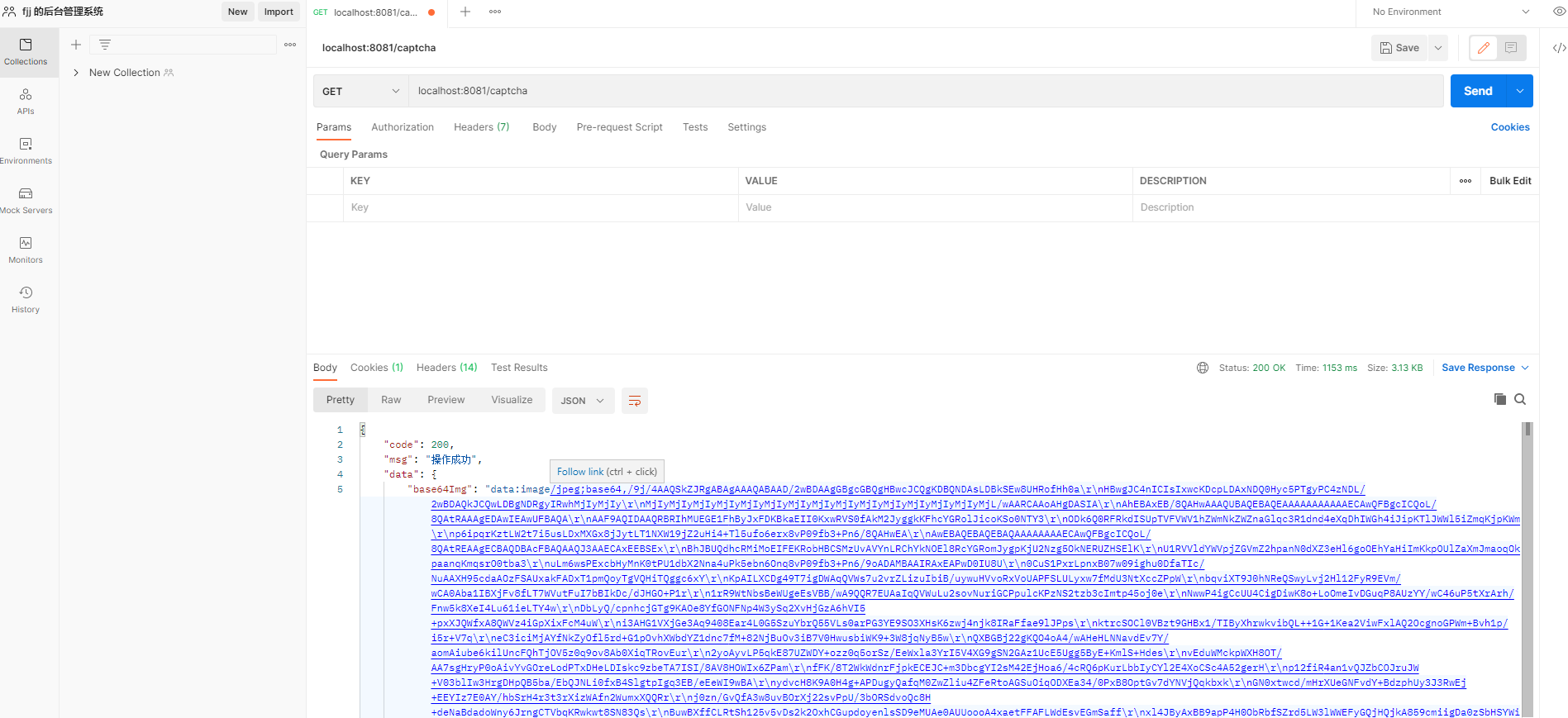The width and height of the screenshot is (1568, 718).
Task: Open the collections view more options menu
Action: [x=290, y=45]
